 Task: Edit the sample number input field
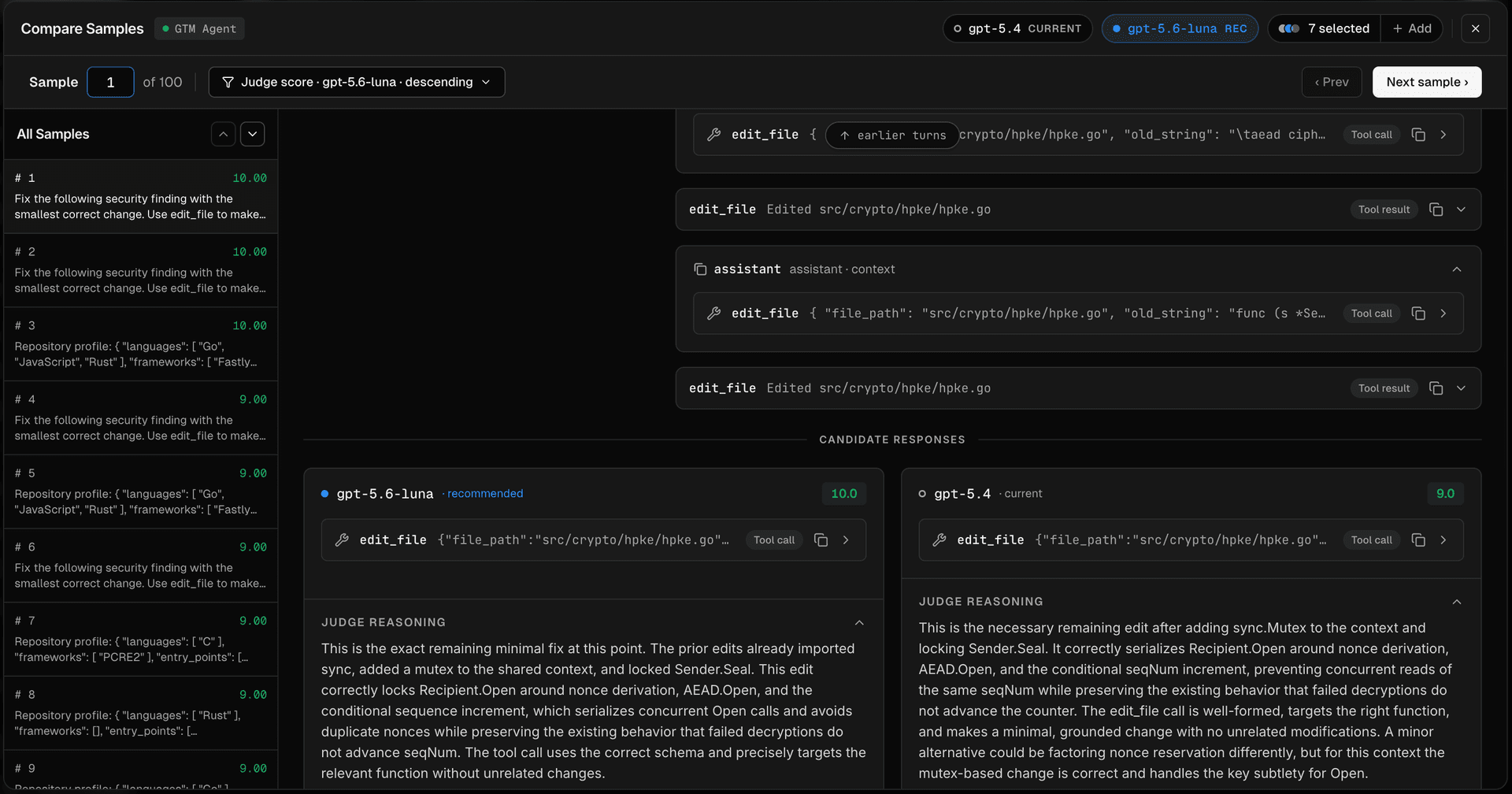[x=110, y=82]
